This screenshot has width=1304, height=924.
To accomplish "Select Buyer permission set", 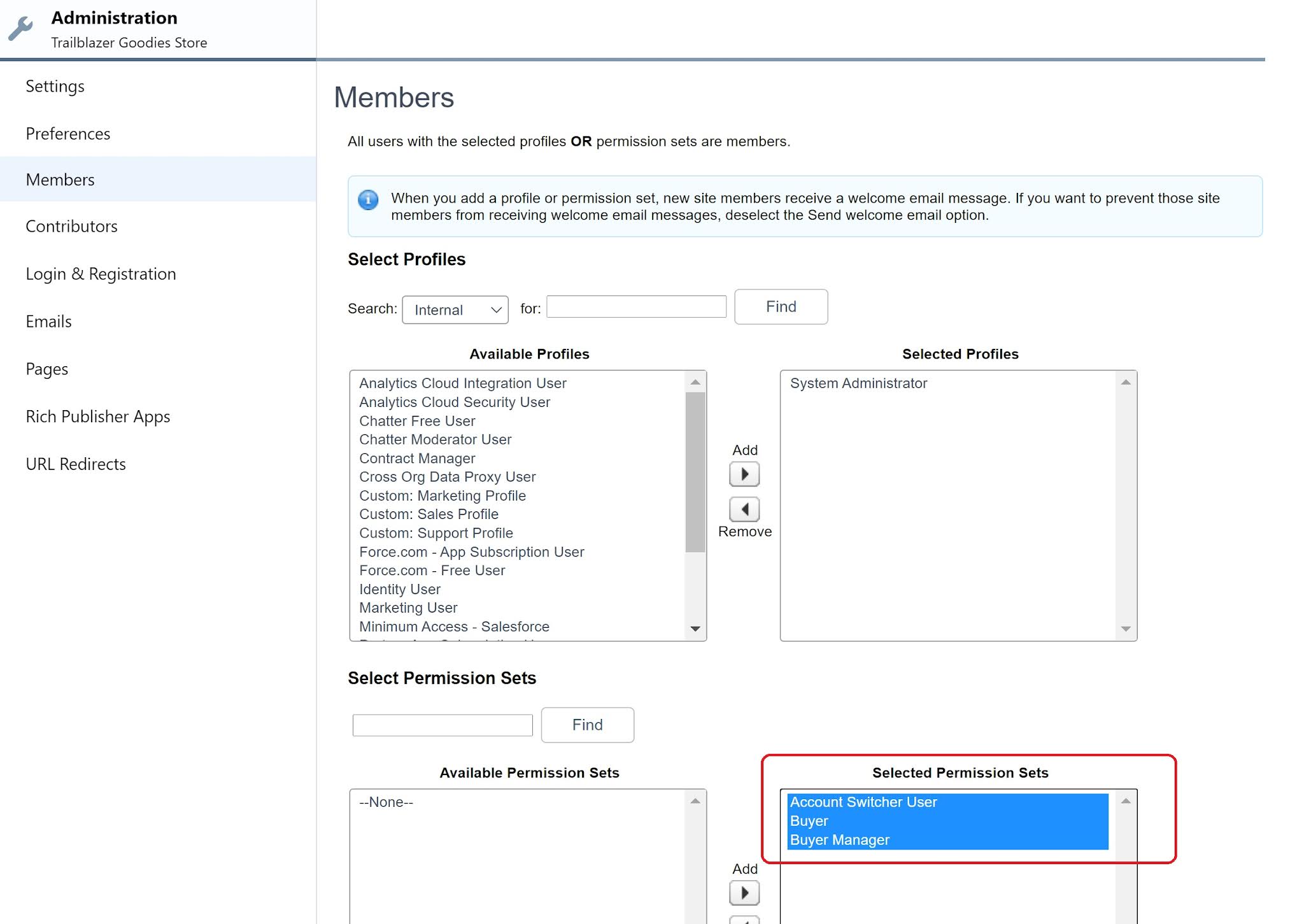I will (x=947, y=821).
